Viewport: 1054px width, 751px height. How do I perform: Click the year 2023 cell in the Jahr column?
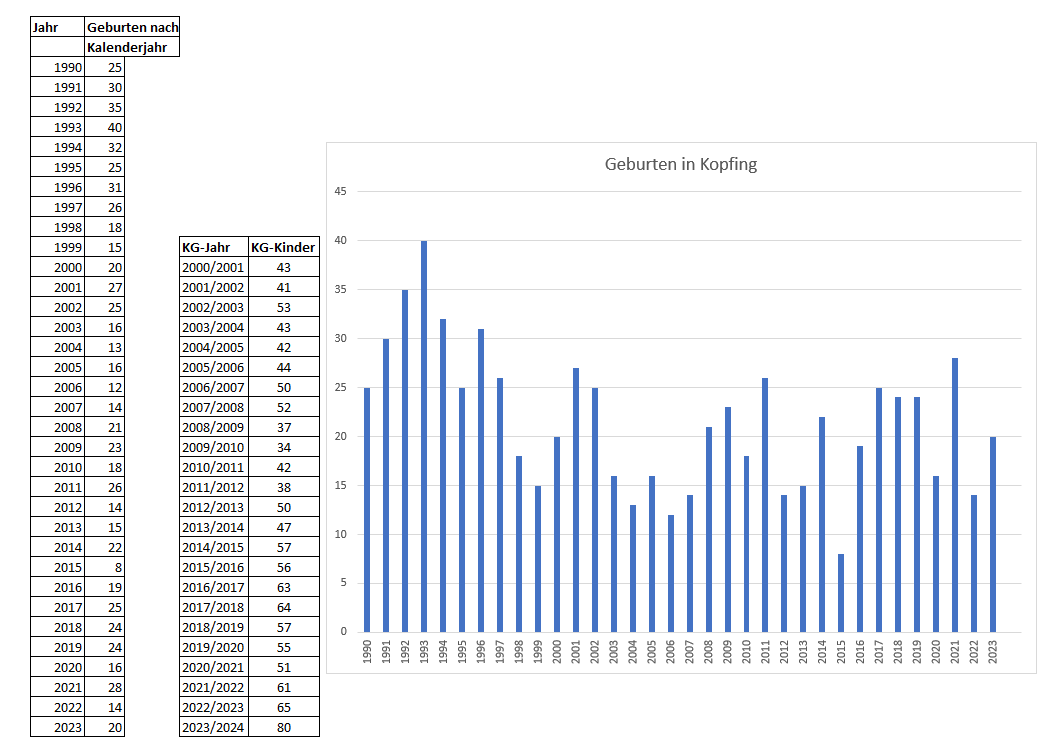tap(57, 727)
